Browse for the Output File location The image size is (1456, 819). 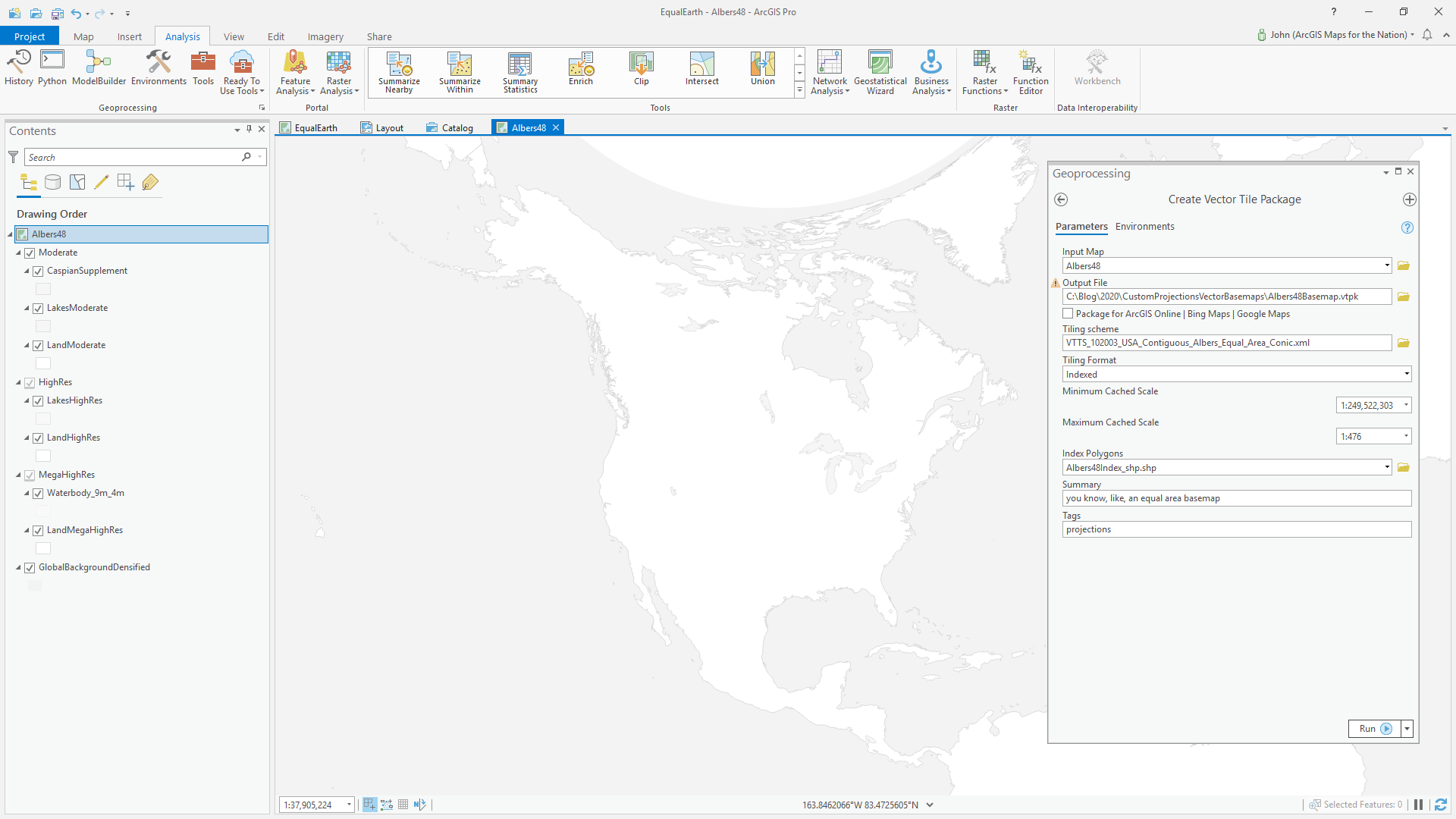click(1404, 297)
